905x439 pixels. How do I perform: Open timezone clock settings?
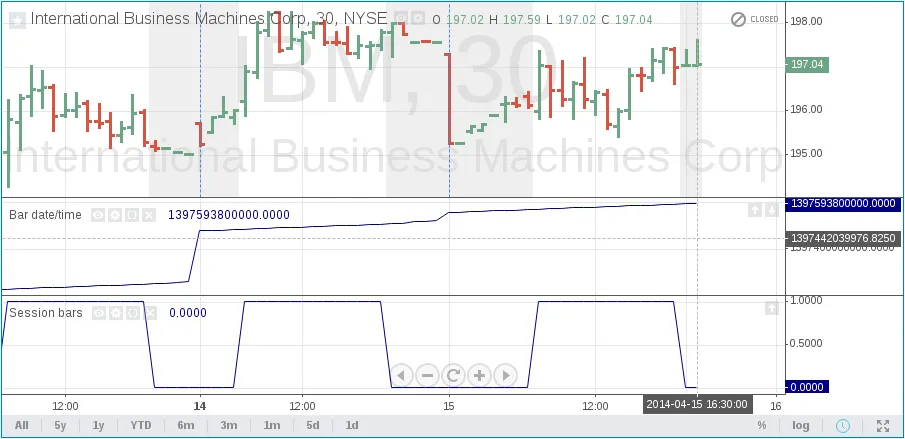point(843,425)
